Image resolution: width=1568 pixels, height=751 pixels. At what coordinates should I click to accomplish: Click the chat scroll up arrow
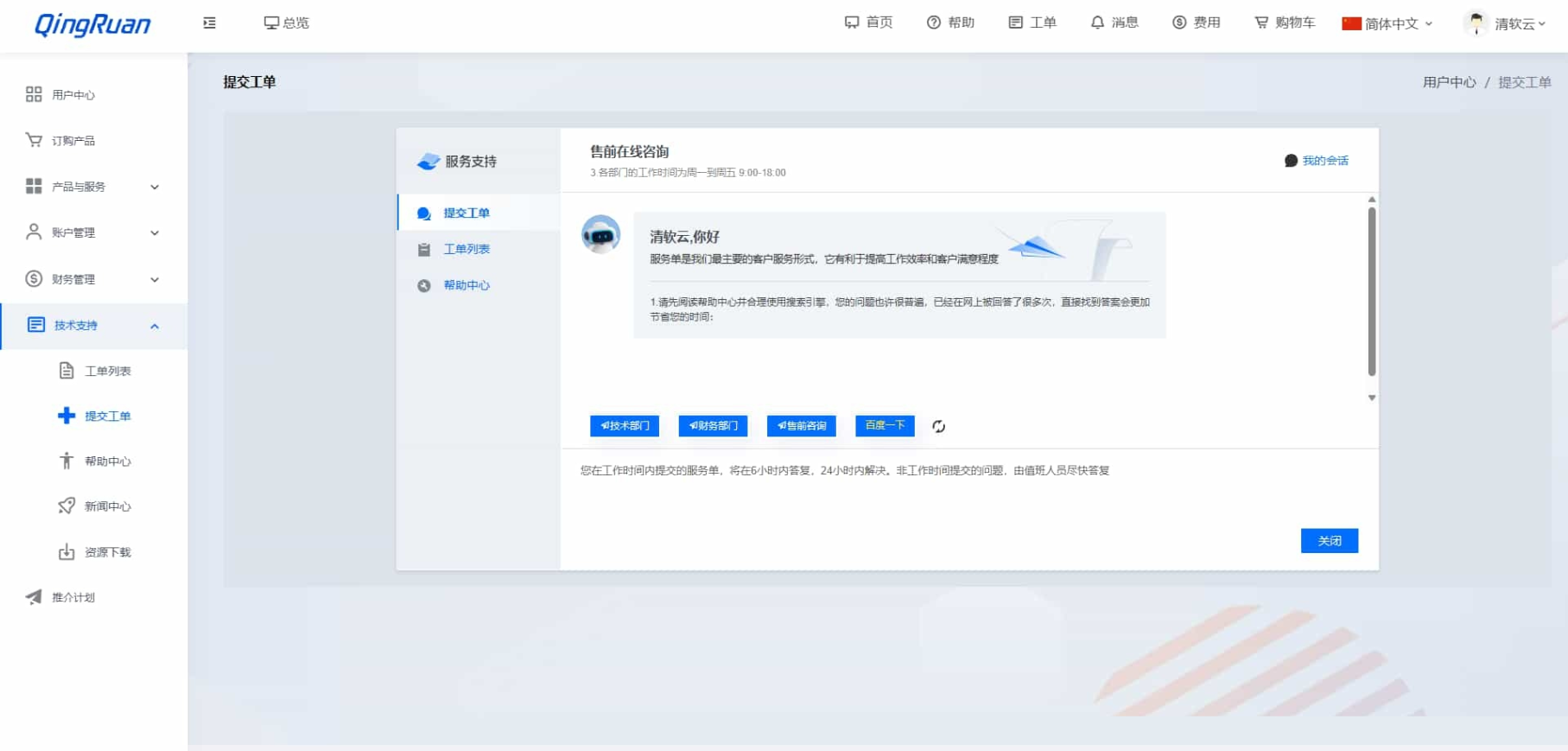pos(1372,200)
